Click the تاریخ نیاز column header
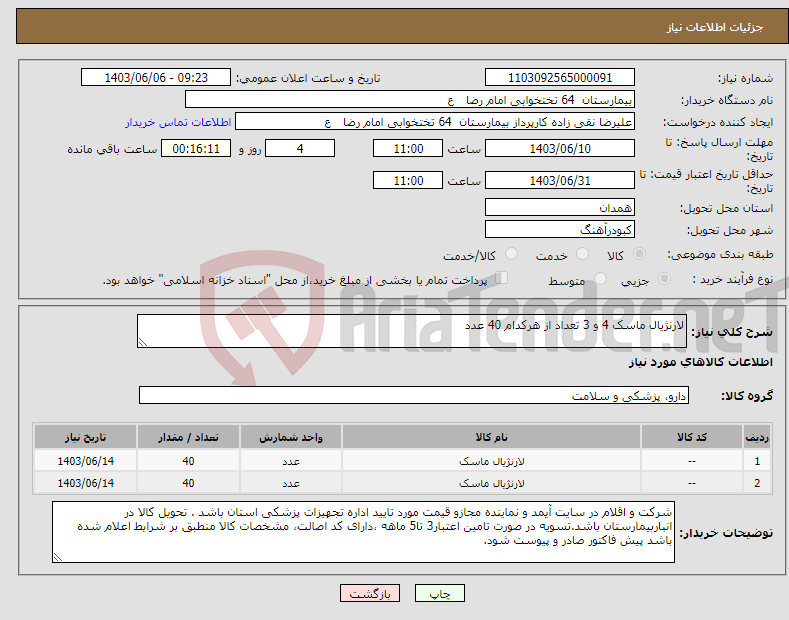789x620 pixels. point(86,437)
